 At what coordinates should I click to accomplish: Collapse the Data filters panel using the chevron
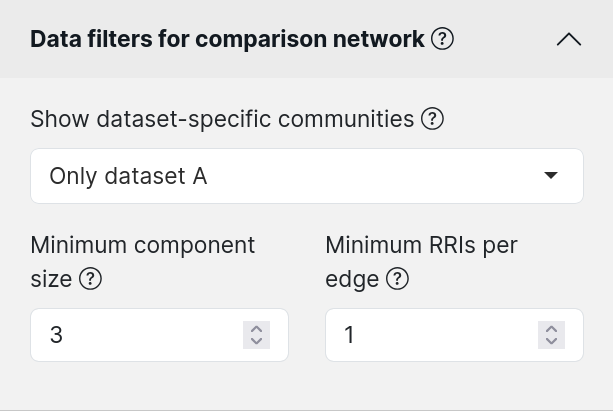pos(569,39)
